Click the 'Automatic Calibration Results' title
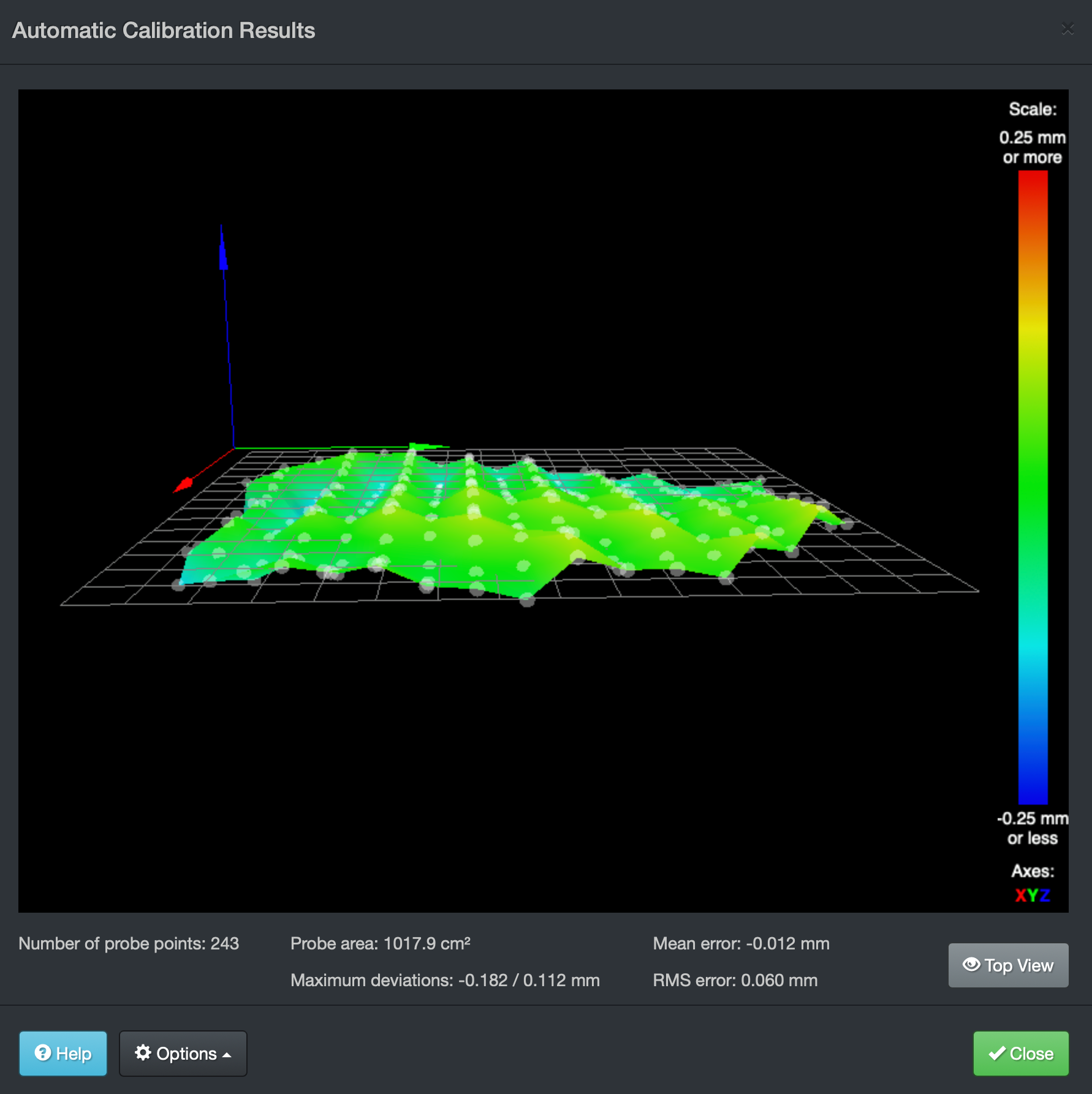The image size is (1092, 1094). (x=164, y=31)
